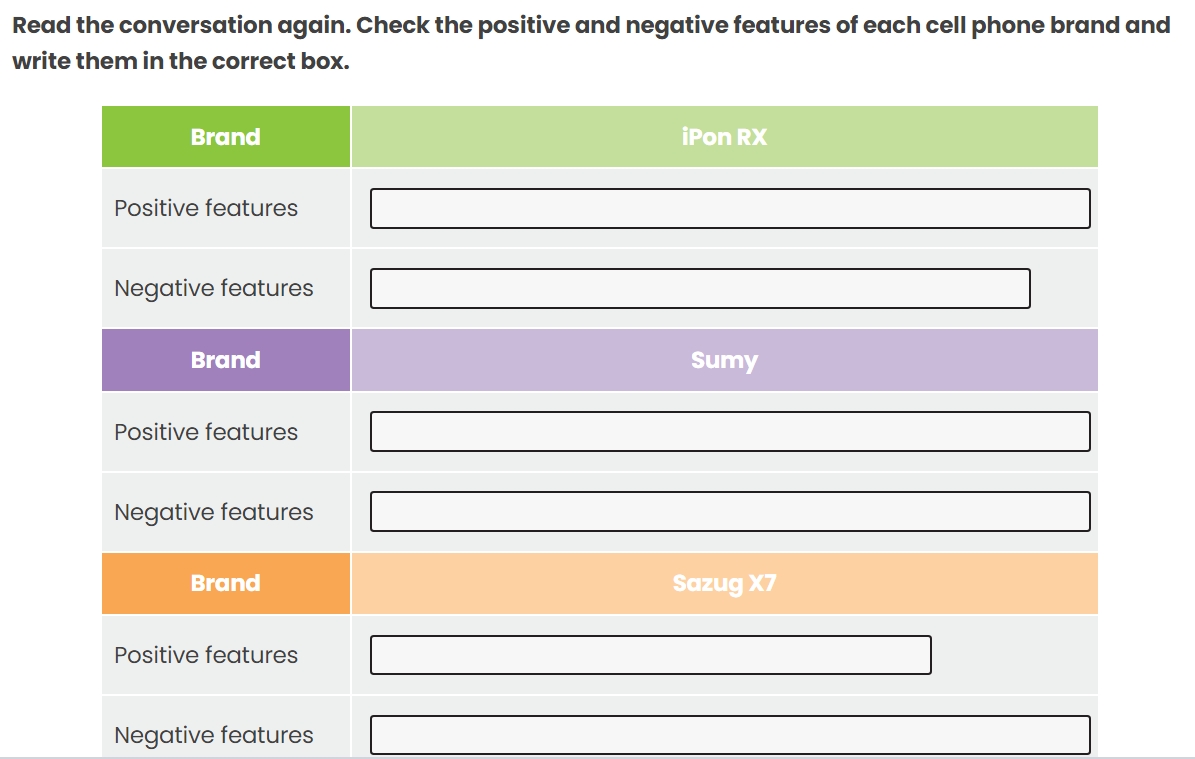Click the Negative features label under Sumy
Image resolution: width=1195 pixels, height=759 pixels.
[211, 511]
